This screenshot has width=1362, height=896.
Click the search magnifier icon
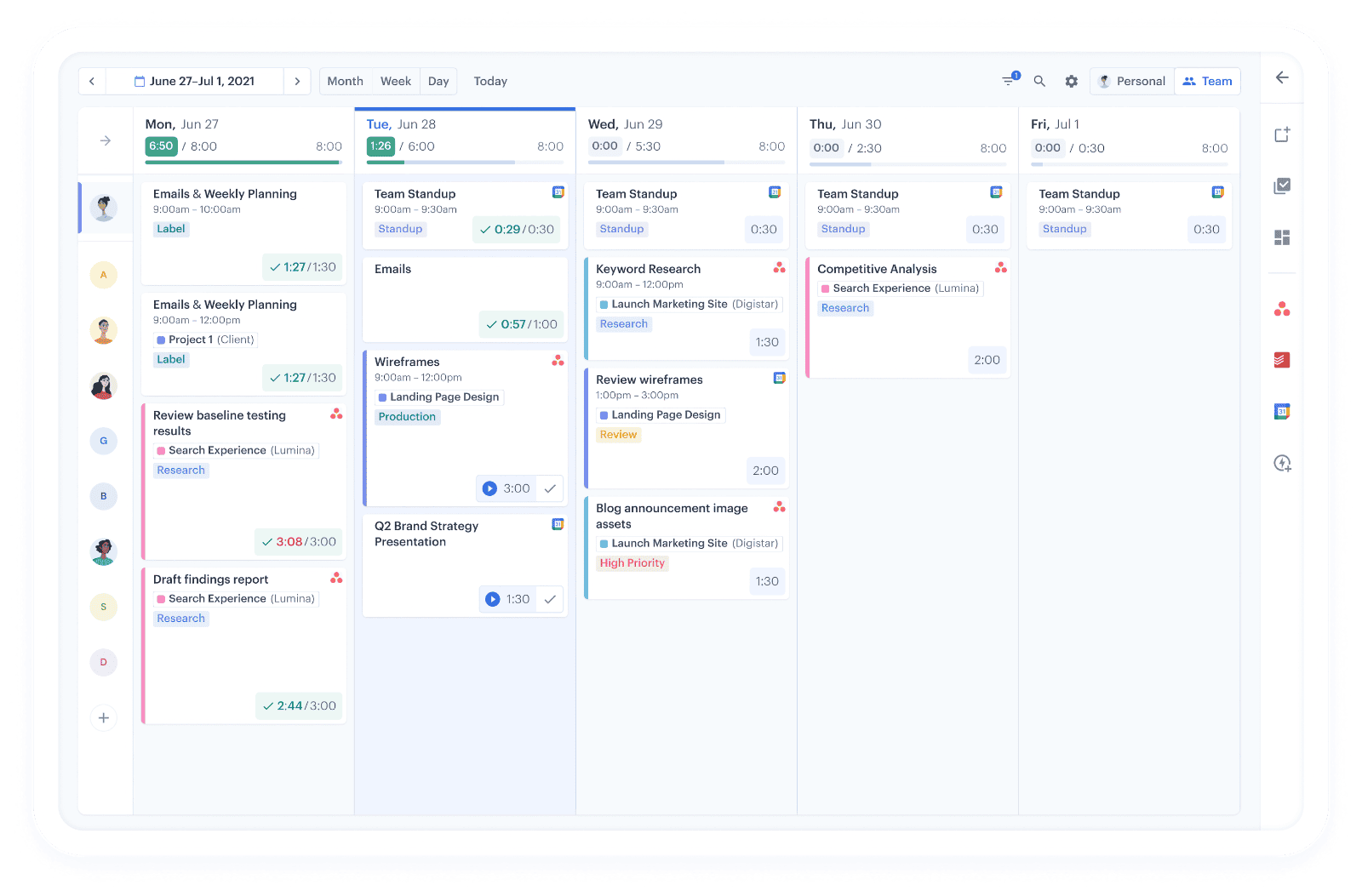point(1039,81)
